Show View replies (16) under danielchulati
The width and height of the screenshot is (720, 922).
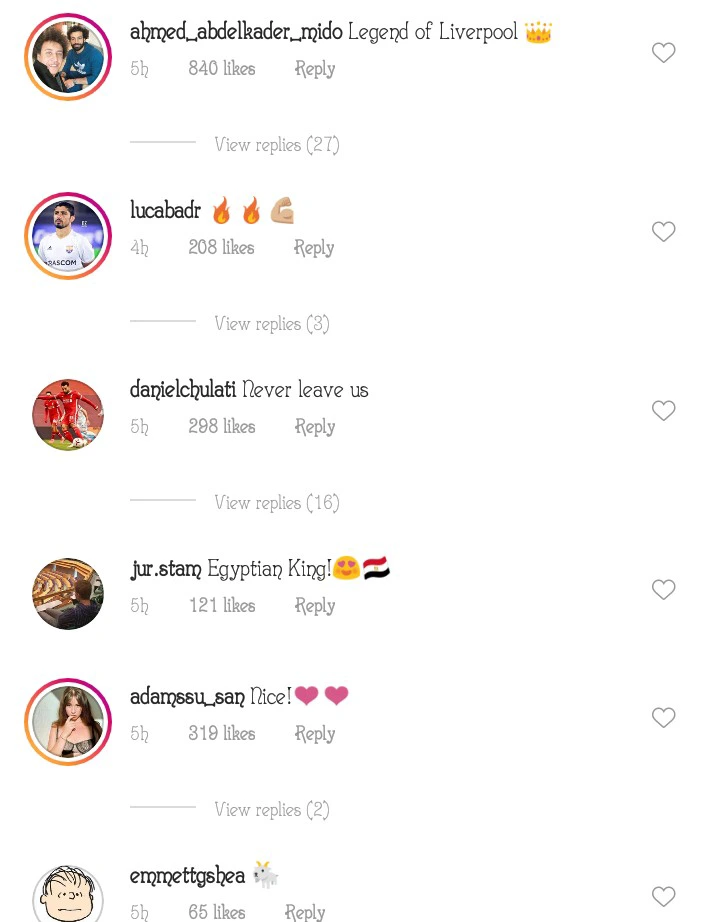click(x=276, y=503)
